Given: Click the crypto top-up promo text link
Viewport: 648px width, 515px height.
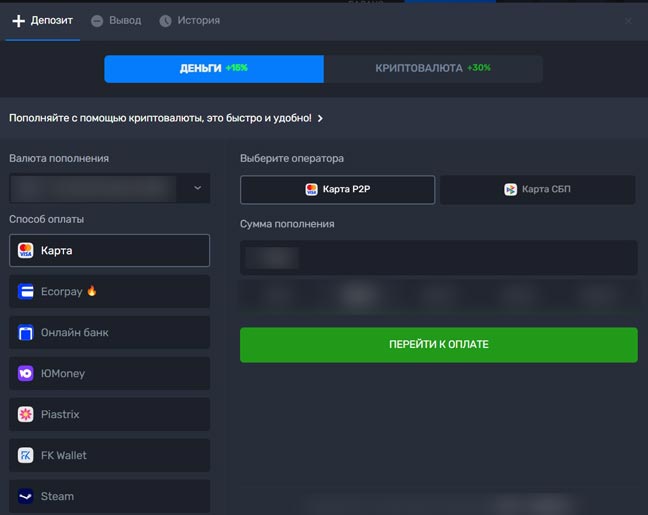Looking at the screenshot, I should pyautogui.click(x=160, y=118).
